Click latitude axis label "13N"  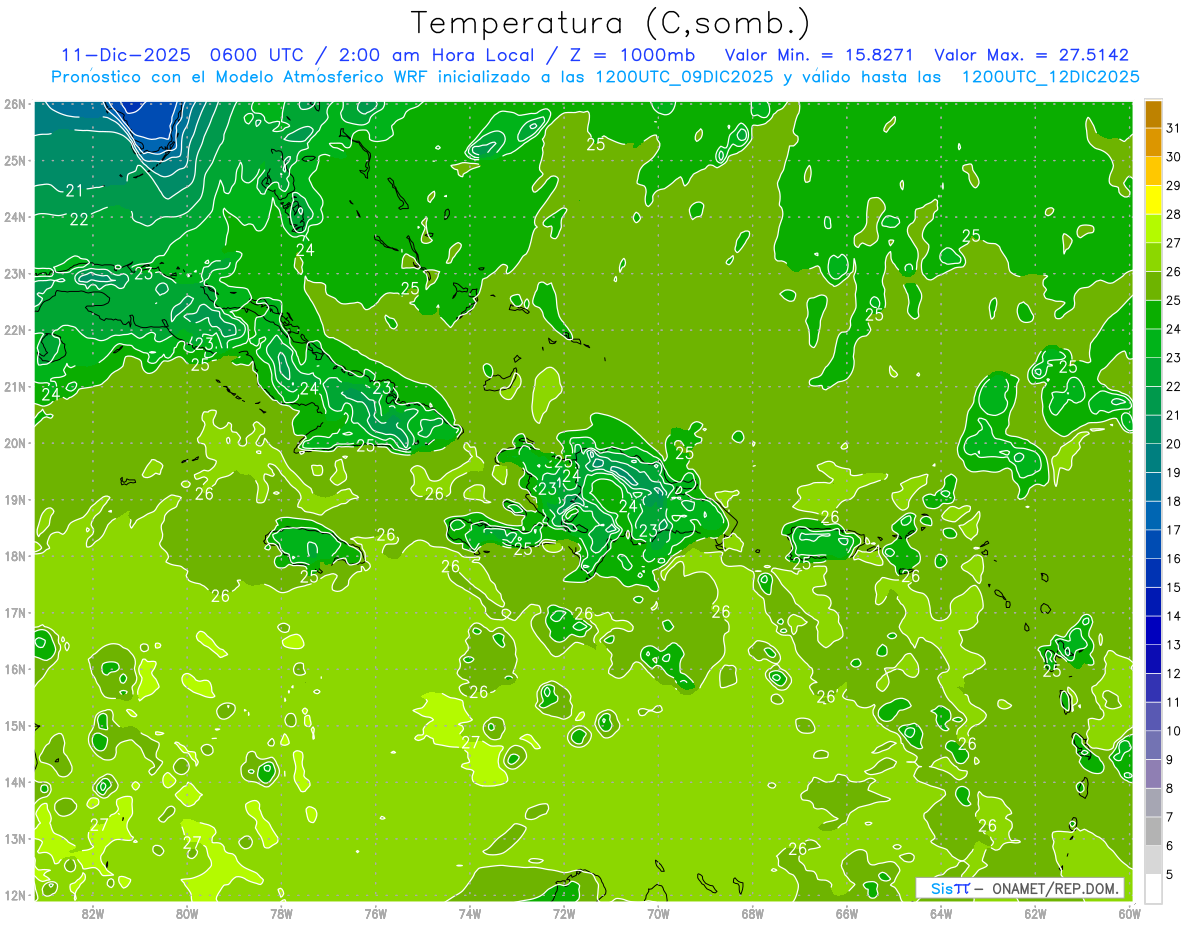pyautogui.click(x=15, y=839)
